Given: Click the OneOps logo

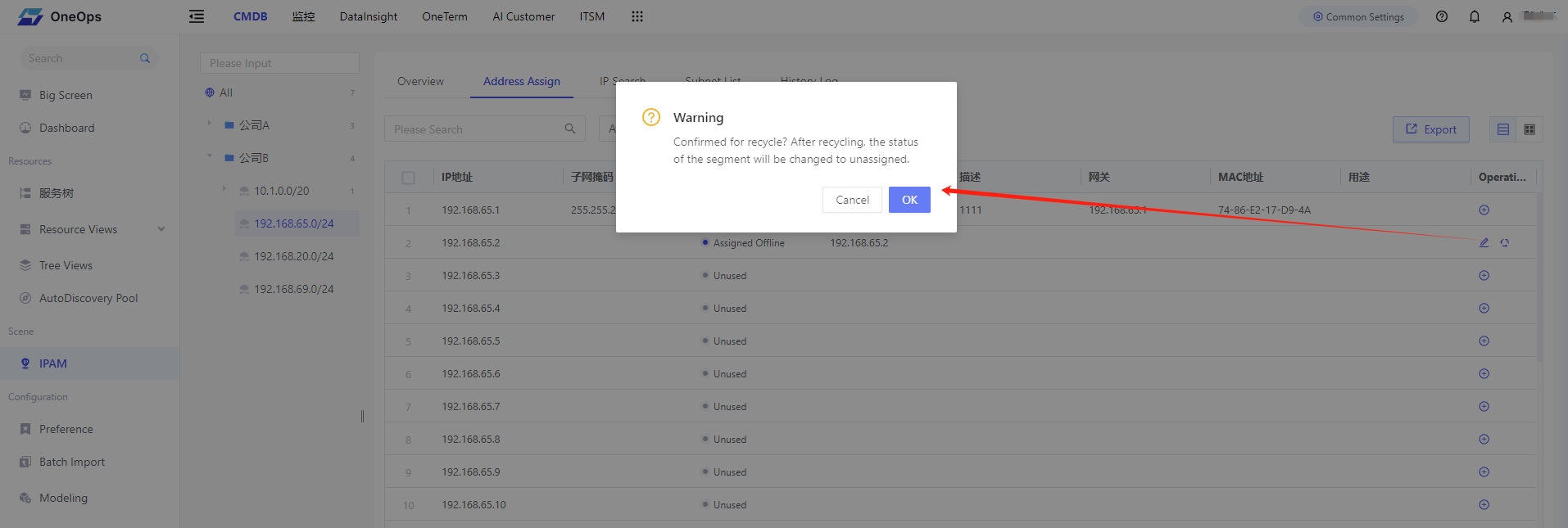Looking at the screenshot, I should [x=60, y=16].
